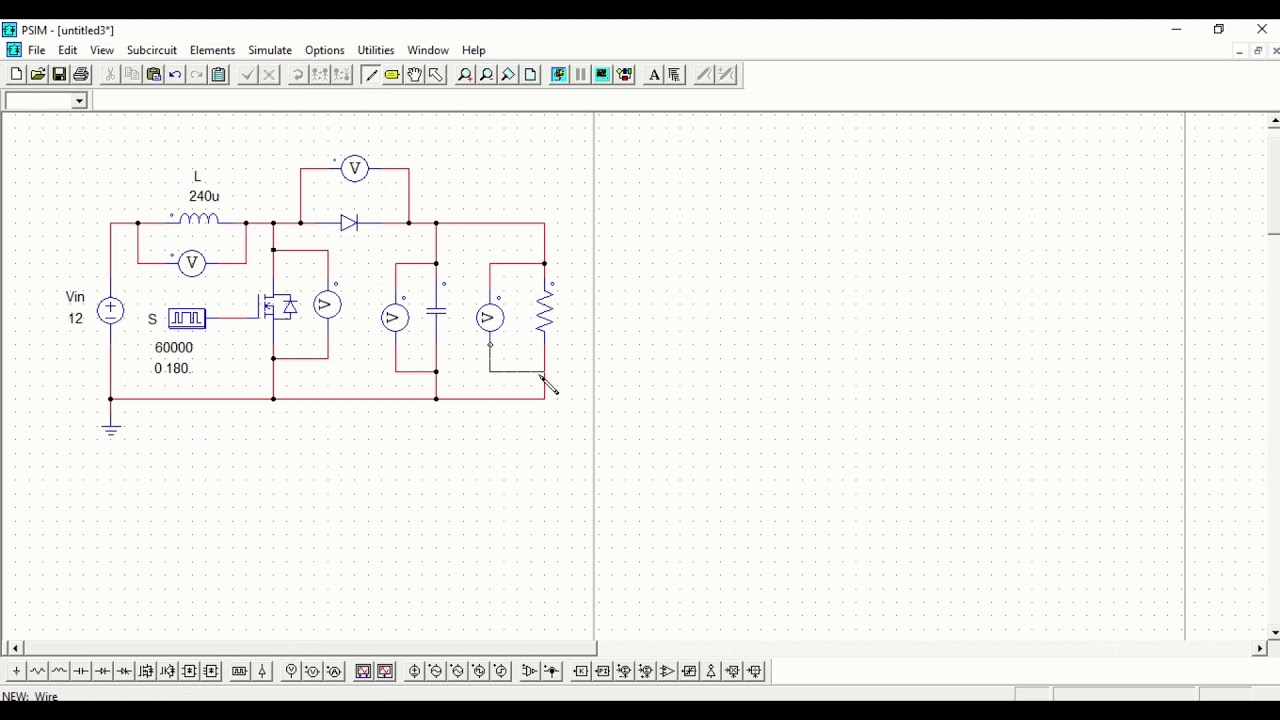Place a voltage probe from bottom toolbar
This screenshot has height=720, width=1280.
point(291,671)
